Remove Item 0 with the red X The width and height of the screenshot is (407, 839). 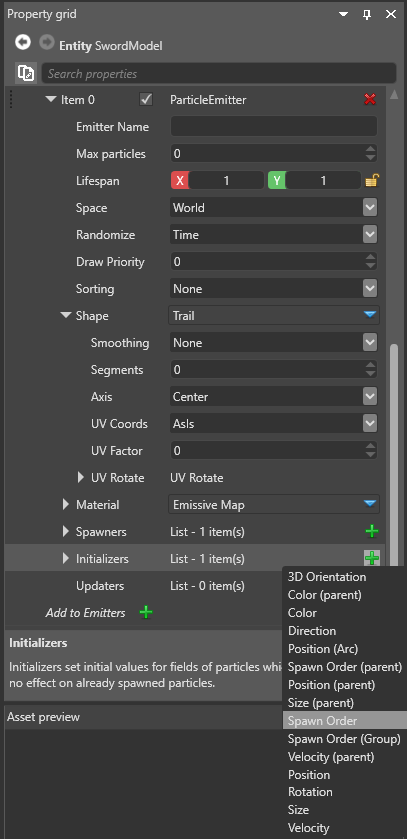point(370,100)
